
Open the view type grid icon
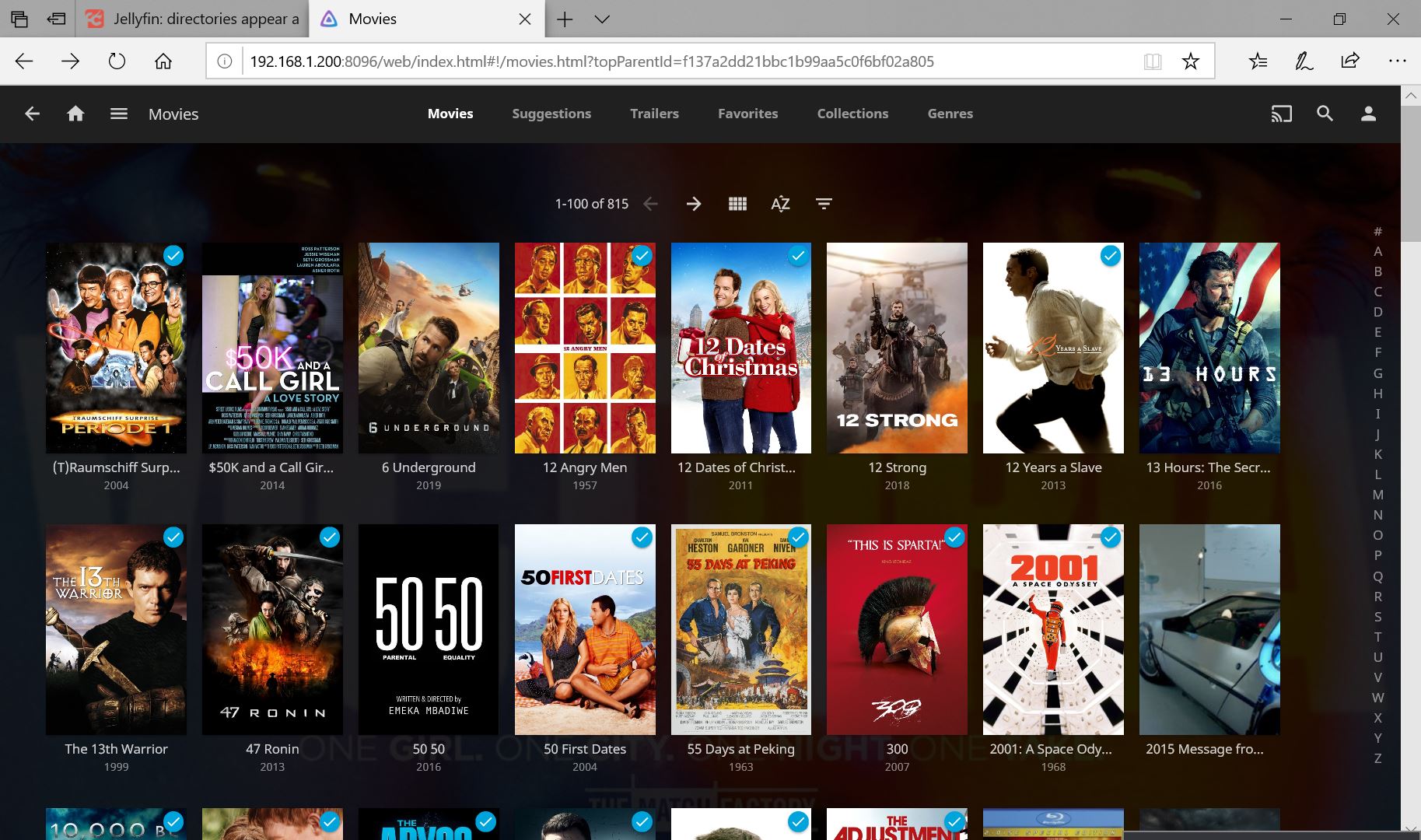coord(737,204)
